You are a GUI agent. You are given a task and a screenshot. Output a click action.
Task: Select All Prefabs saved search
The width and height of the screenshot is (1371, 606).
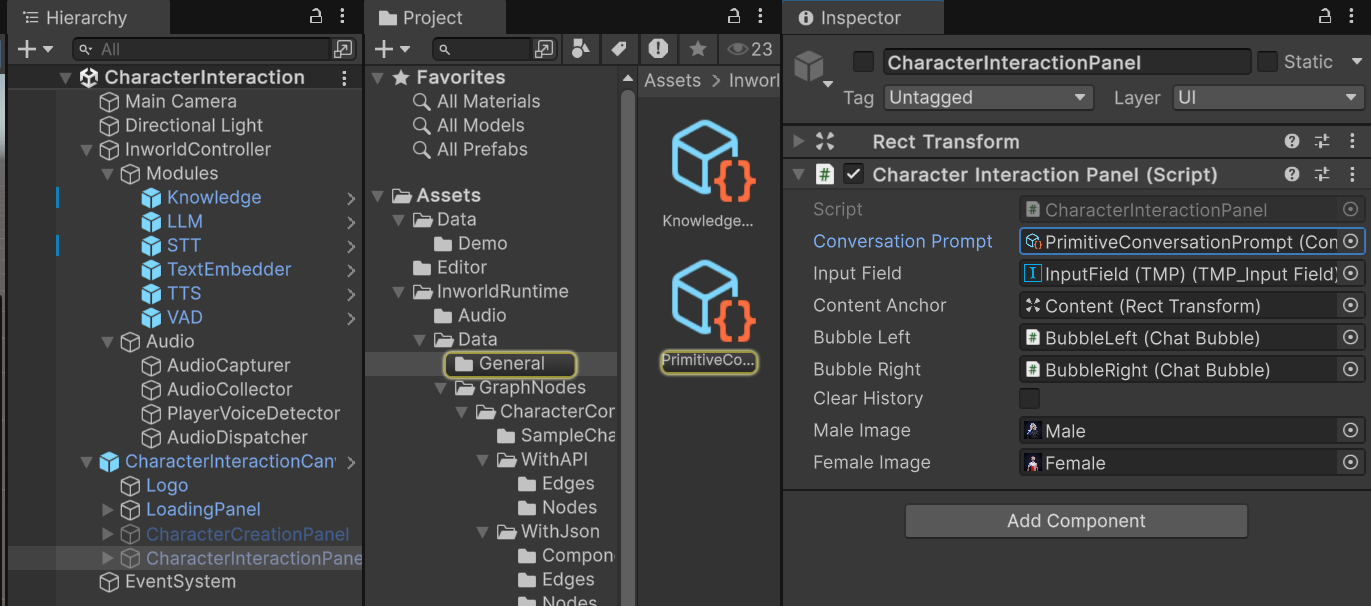point(482,149)
